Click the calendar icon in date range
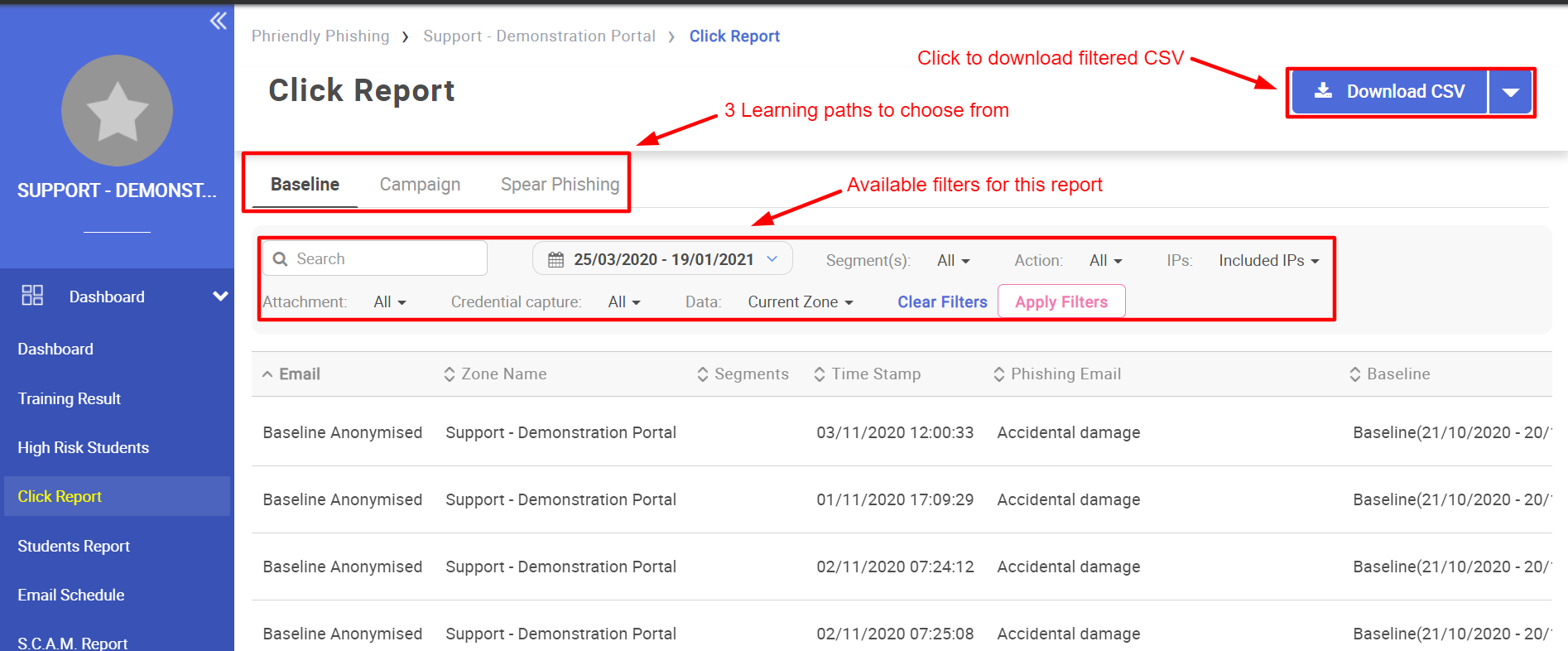 [556, 260]
